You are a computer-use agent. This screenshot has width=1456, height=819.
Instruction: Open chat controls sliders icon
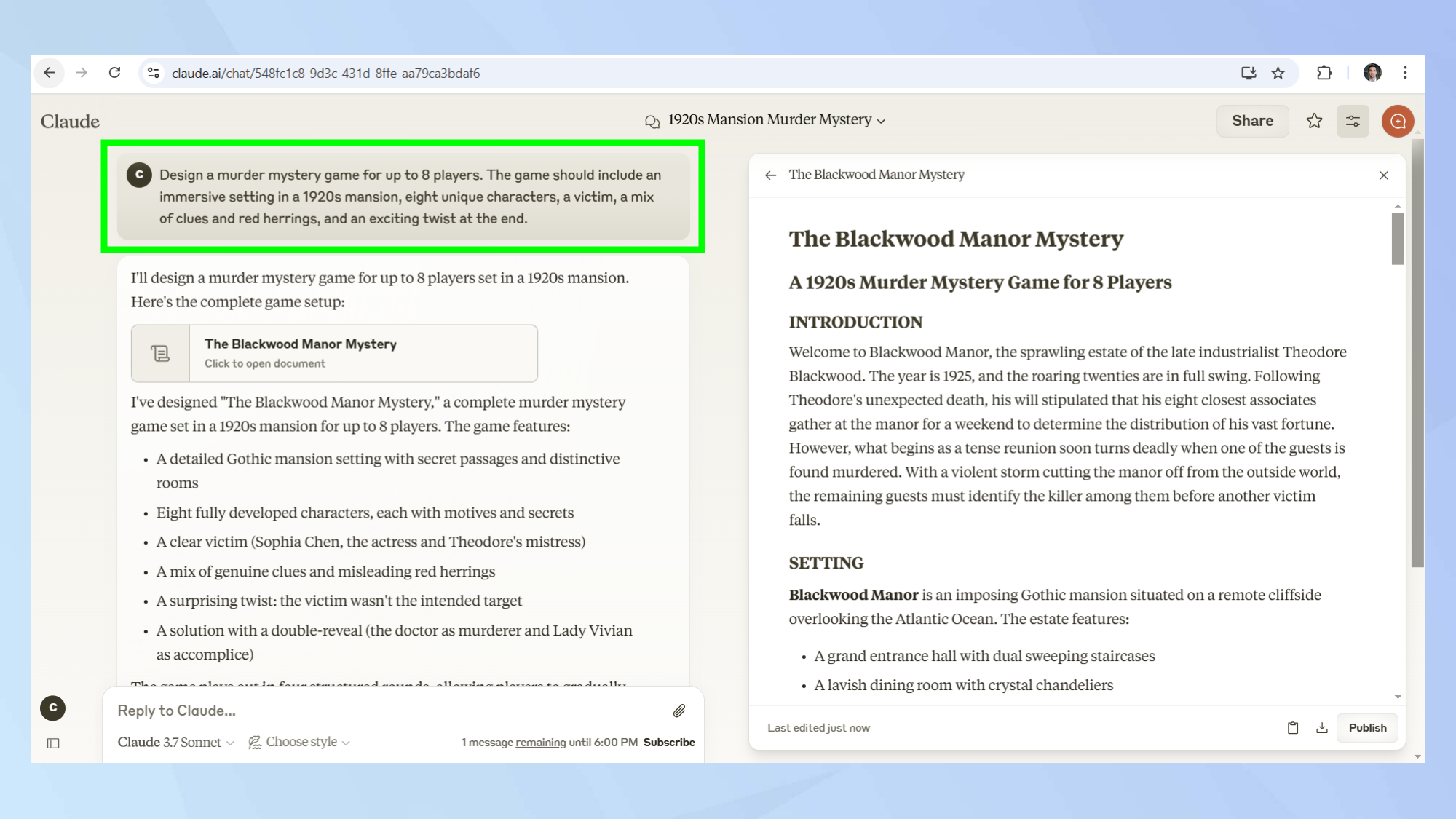[1353, 121]
